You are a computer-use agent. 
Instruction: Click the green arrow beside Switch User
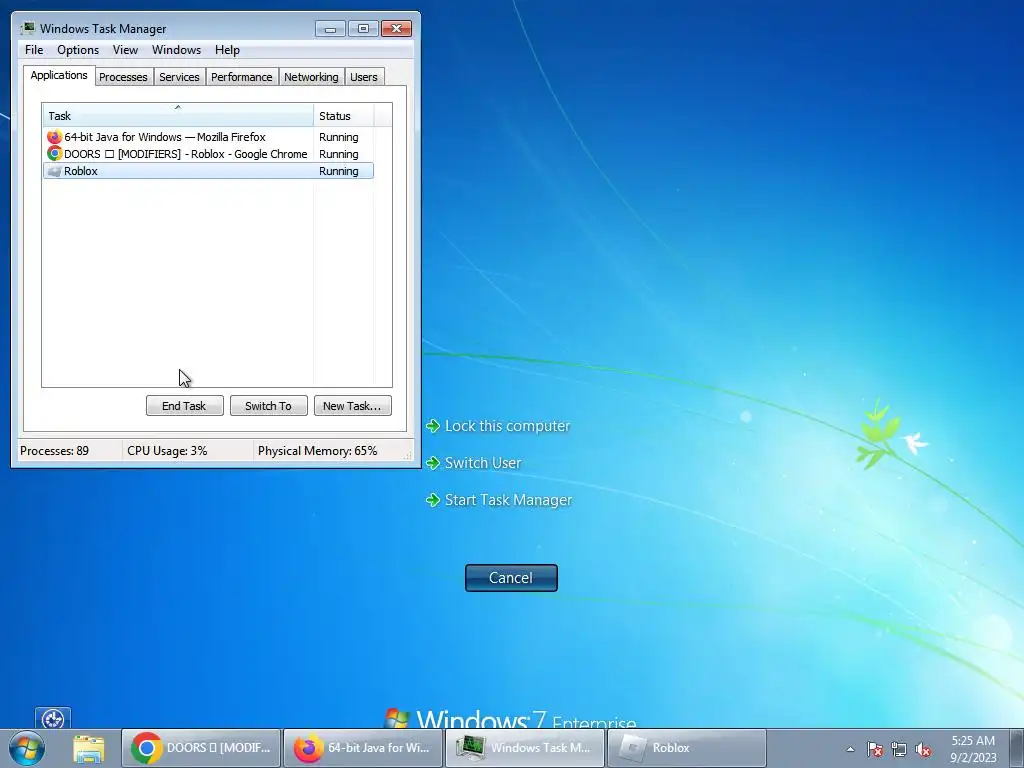(x=433, y=463)
